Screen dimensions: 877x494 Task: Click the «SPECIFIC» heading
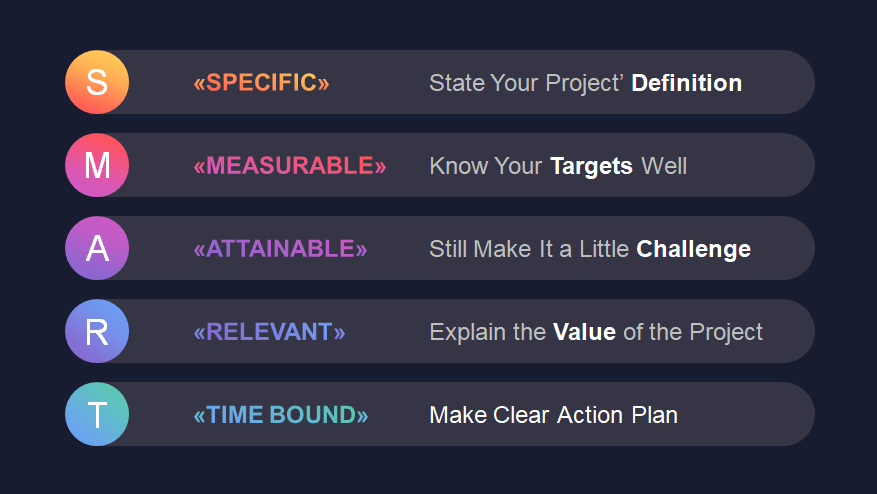click(x=261, y=83)
